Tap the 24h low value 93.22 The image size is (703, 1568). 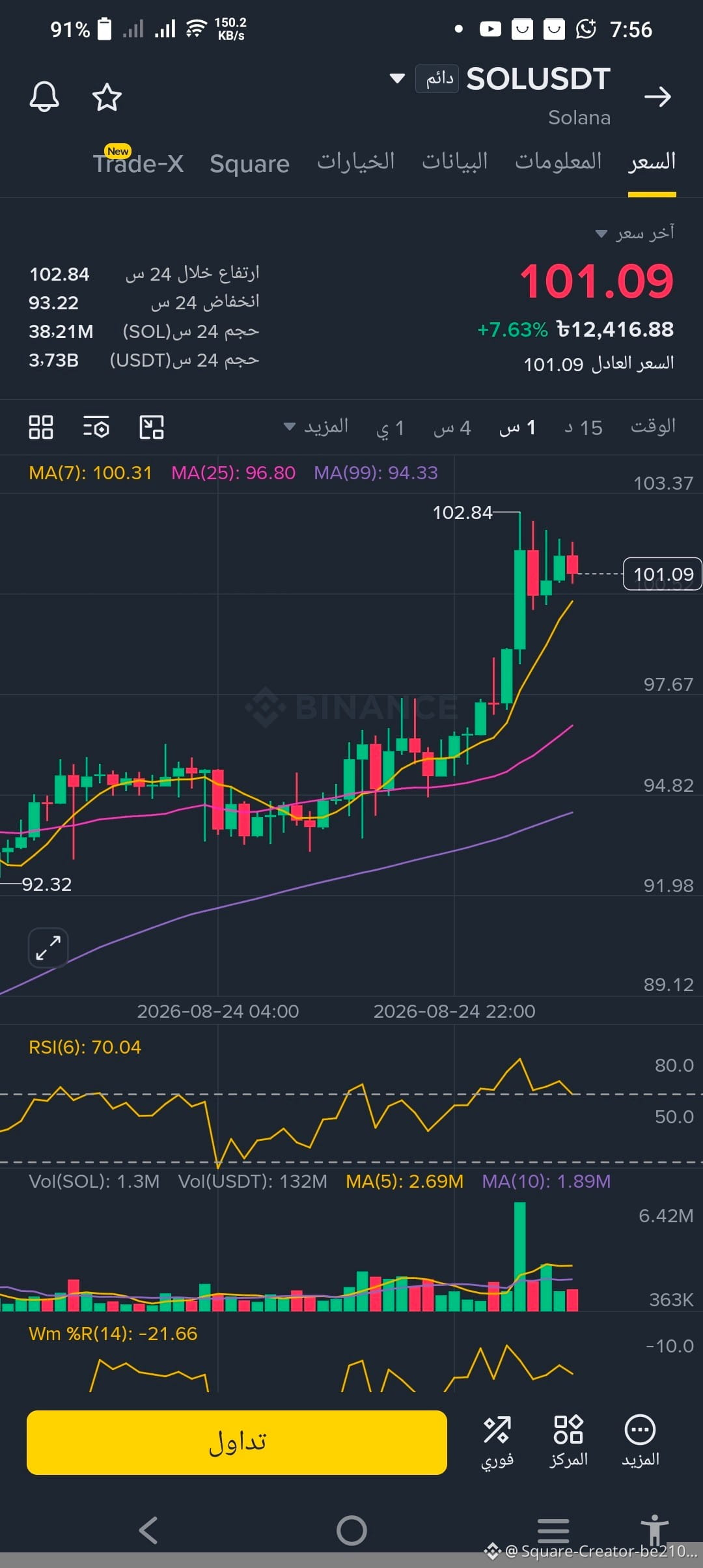53,303
